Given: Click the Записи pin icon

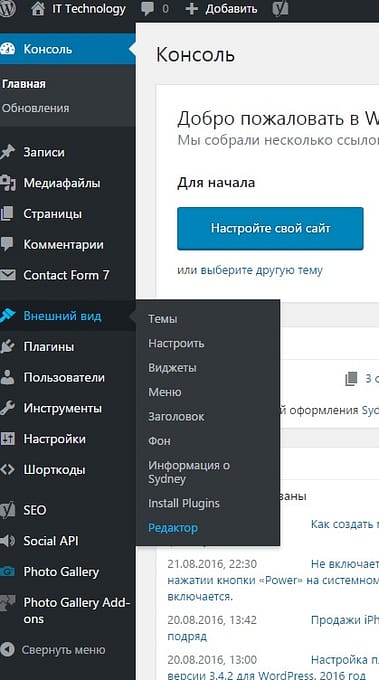Looking at the screenshot, I should point(7,152).
